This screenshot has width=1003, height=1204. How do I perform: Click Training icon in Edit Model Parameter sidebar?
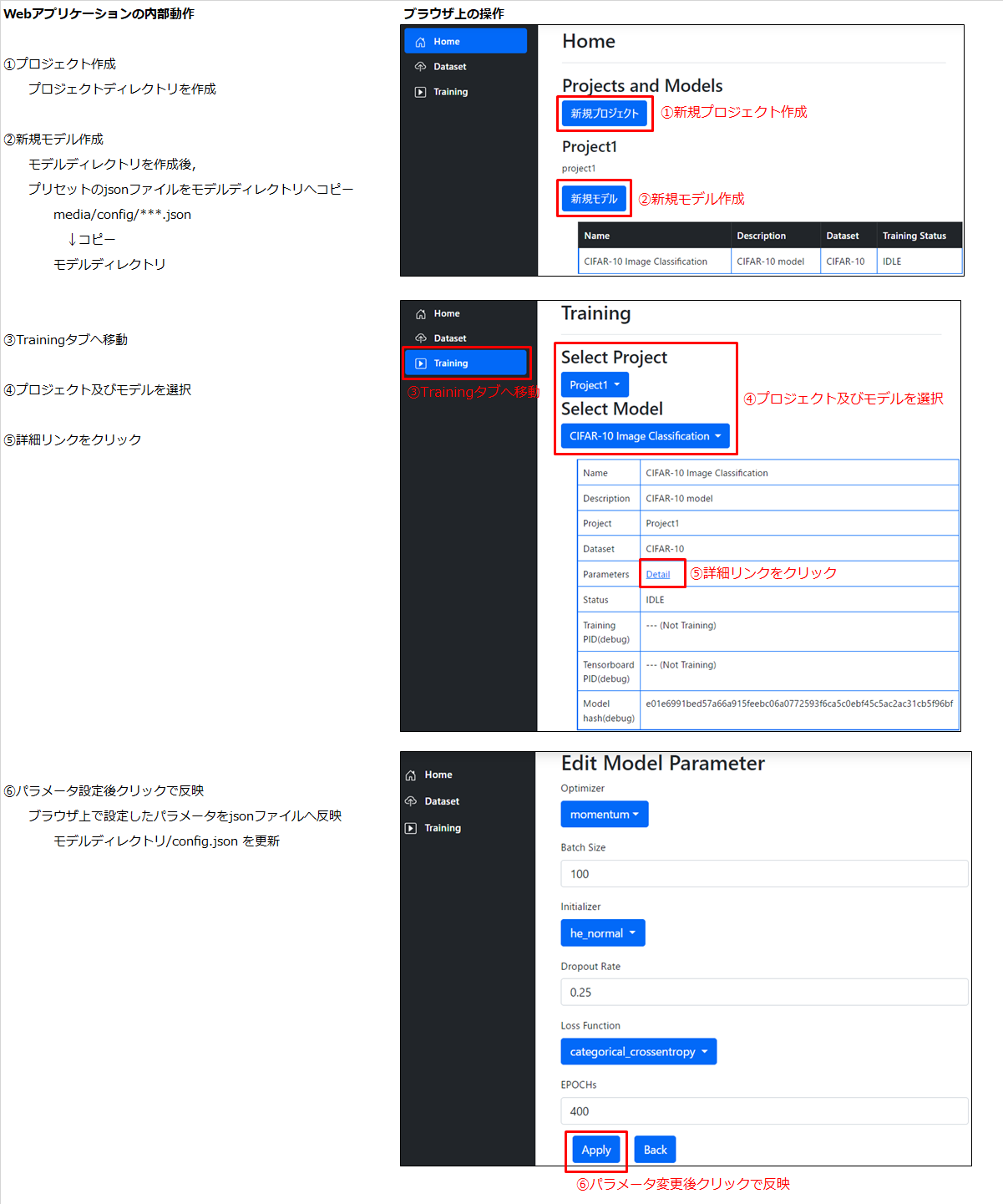click(x=411, y=828)
